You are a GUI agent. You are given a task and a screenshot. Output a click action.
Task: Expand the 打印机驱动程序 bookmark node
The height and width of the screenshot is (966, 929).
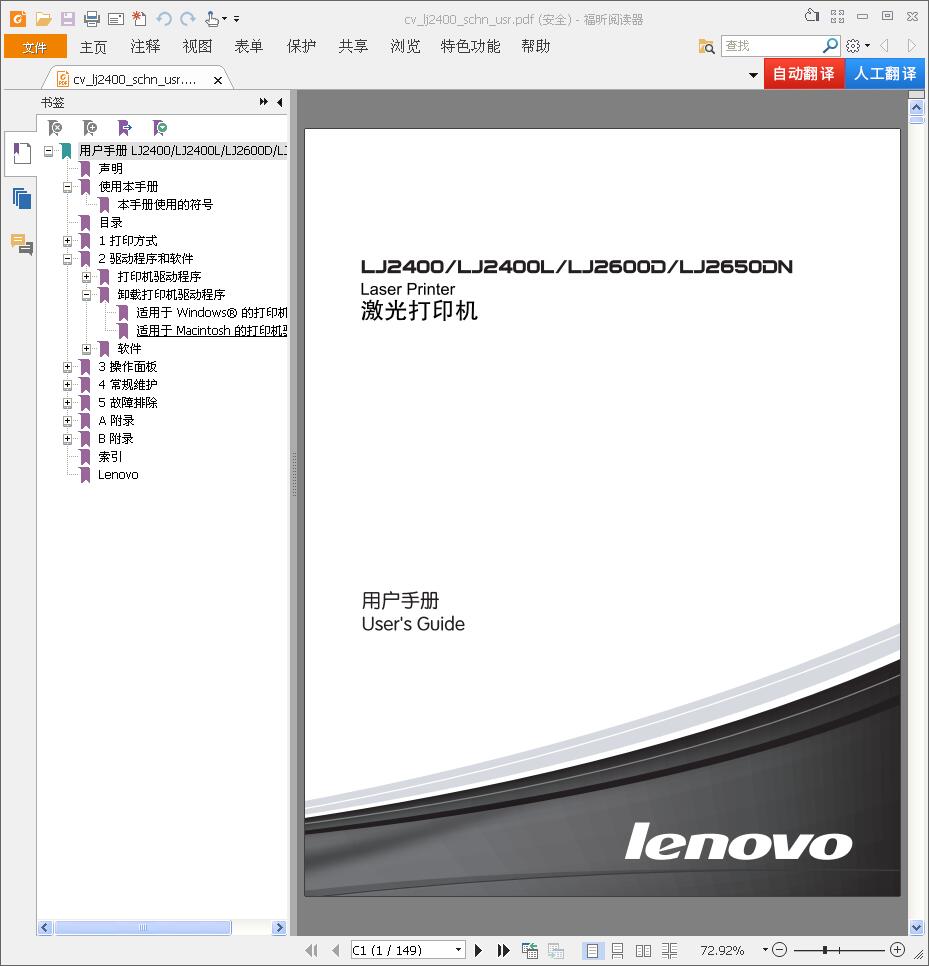[86, 277]
